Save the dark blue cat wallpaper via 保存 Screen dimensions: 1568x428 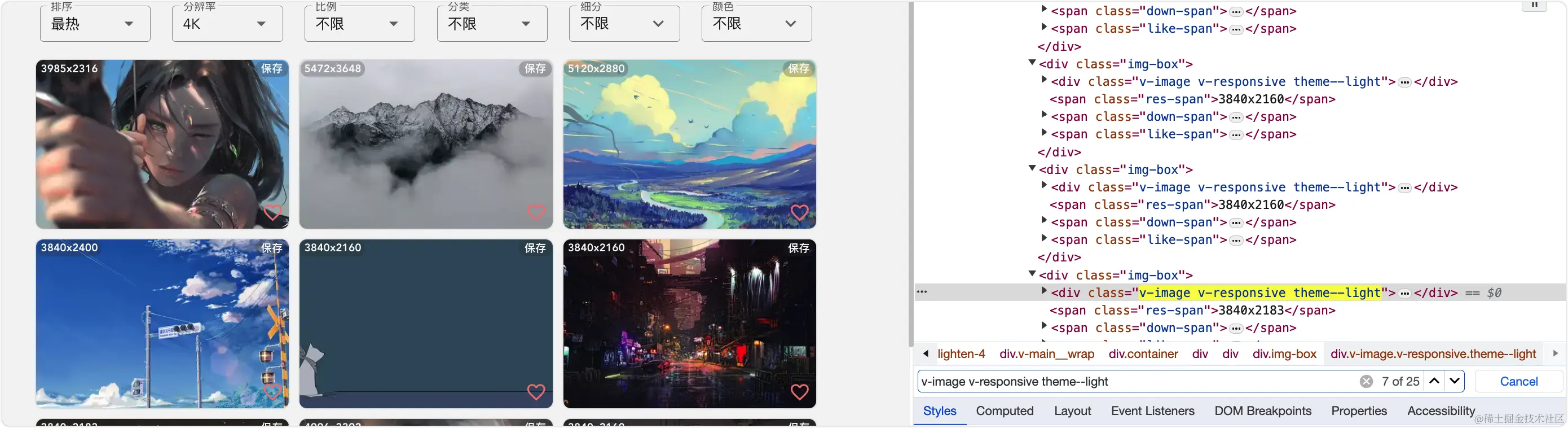[x=535, y=248]
